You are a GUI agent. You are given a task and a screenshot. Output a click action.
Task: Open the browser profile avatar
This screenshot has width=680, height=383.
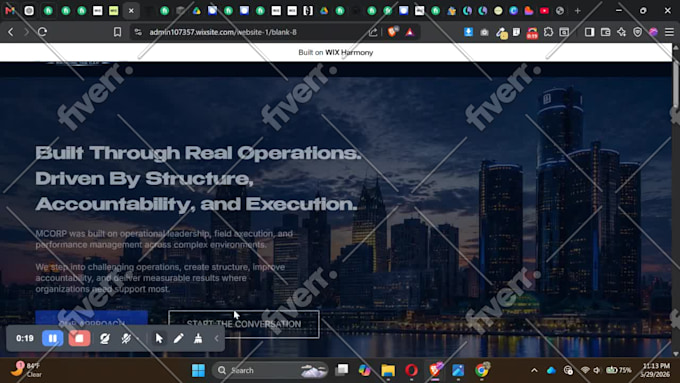click(x=653, y=32)
